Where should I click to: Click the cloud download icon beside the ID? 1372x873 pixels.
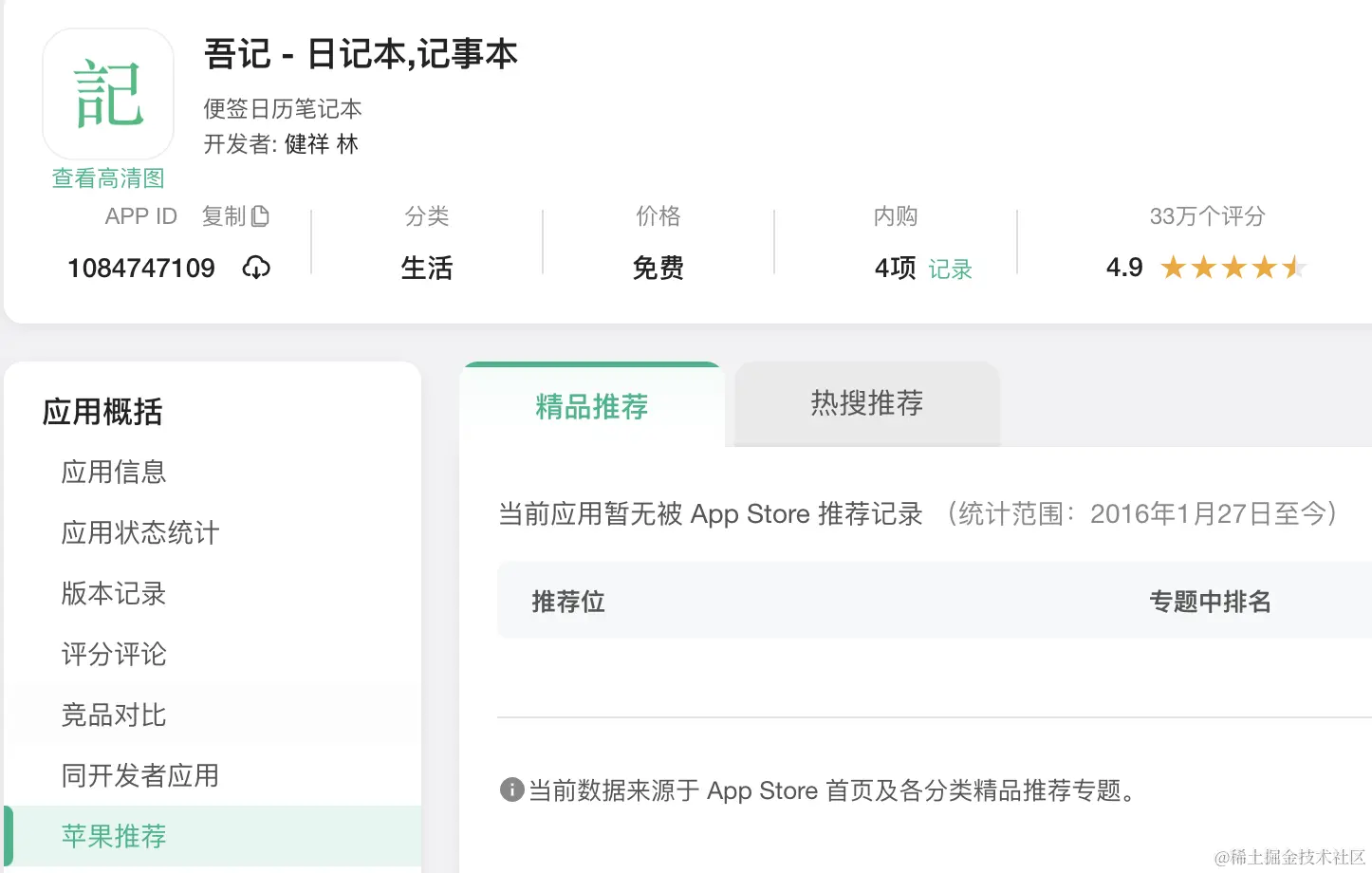(256, 268)
